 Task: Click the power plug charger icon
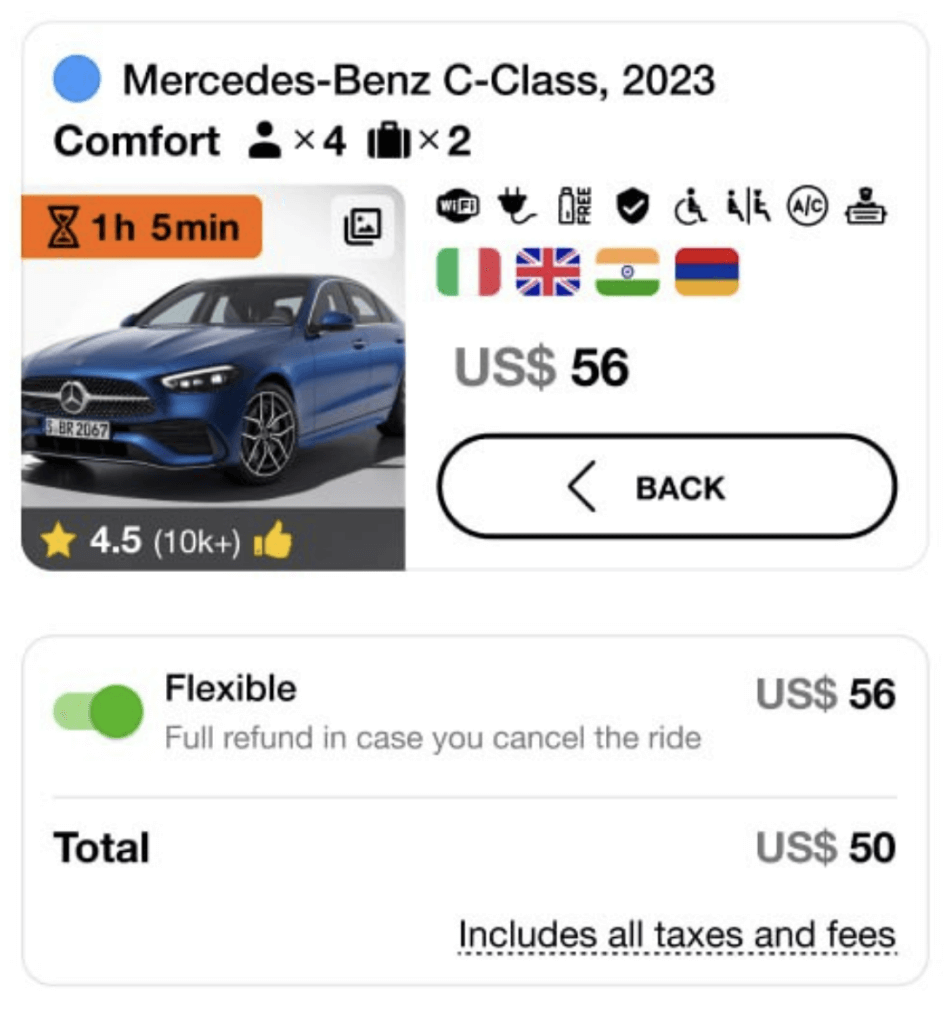coord(516,207)
